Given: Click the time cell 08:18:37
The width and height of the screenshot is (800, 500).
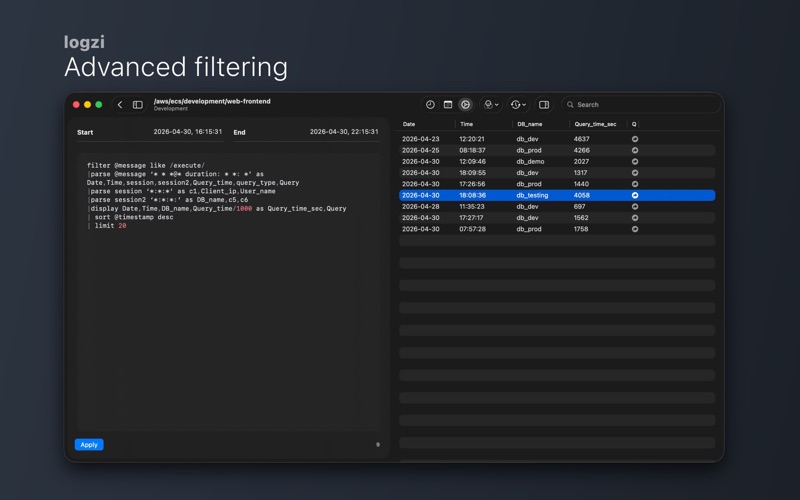Looking at the screenshot, I should tap(472, 151).
